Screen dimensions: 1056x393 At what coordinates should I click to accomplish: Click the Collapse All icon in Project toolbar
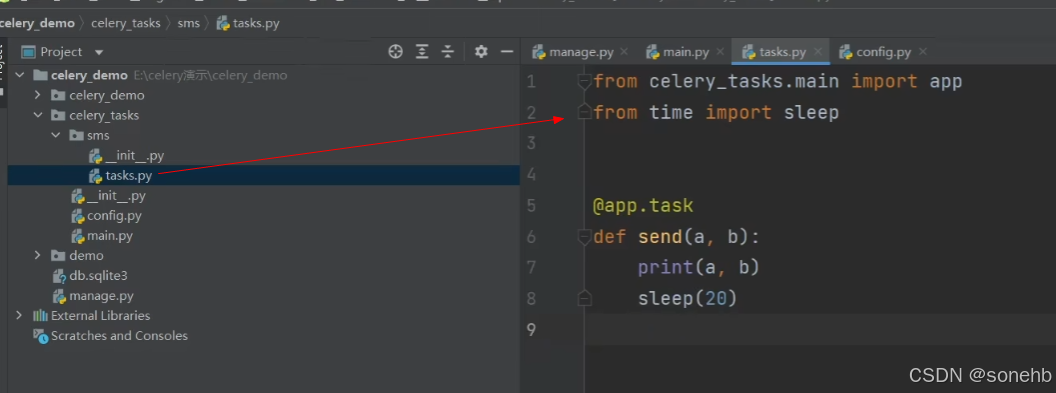click(x=447, y=52)
